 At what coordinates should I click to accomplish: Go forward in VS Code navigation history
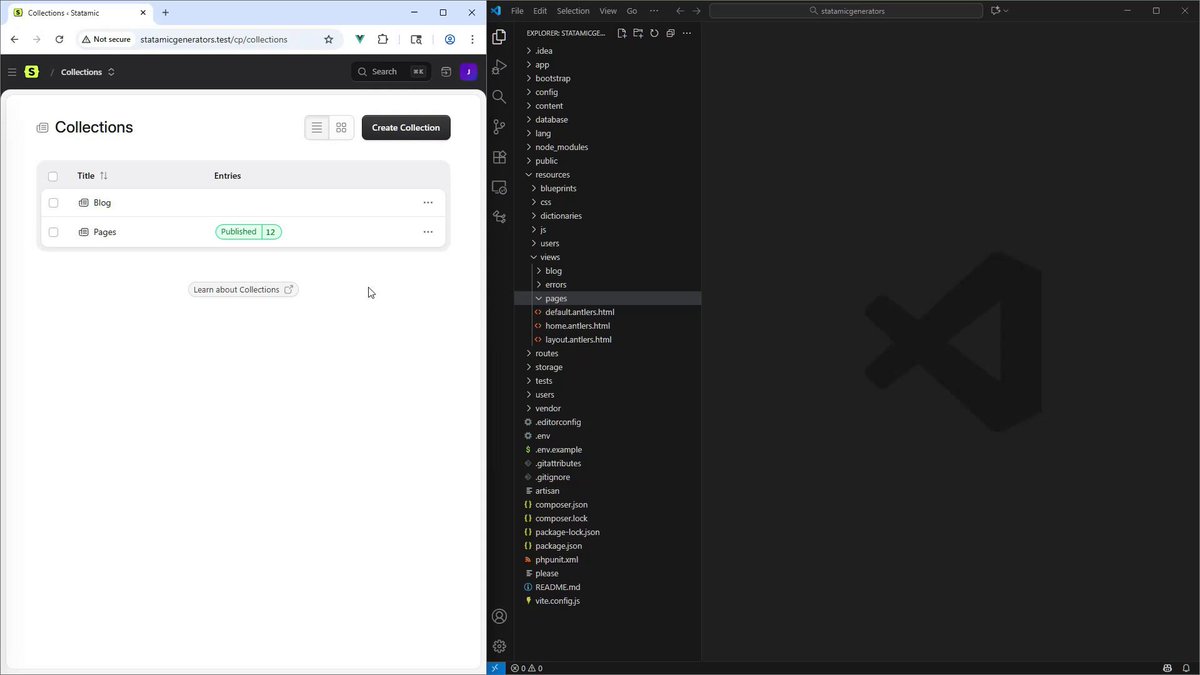[x=697, y=11]
